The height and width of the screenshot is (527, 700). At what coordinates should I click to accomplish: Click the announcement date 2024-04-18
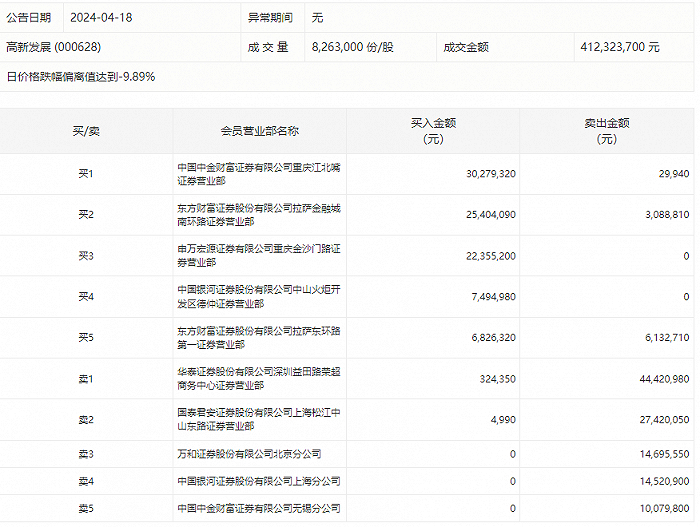[101, 17]
